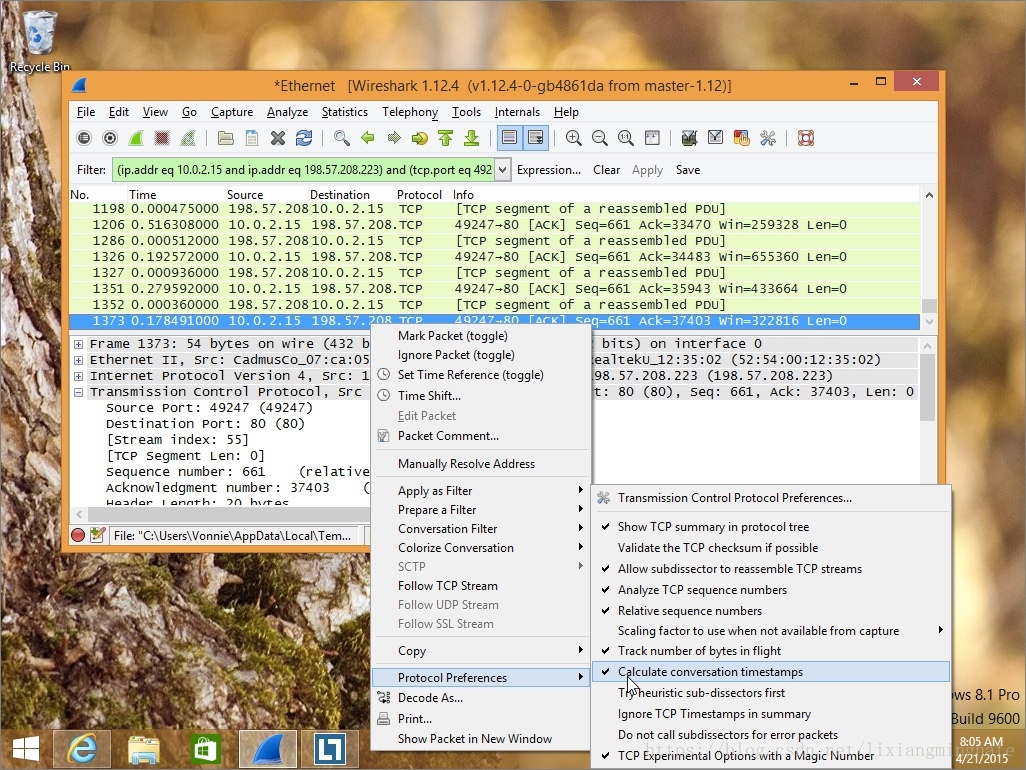Edit capture comments in status bar
Screen dimensions: 1026x770
[97, 535]
